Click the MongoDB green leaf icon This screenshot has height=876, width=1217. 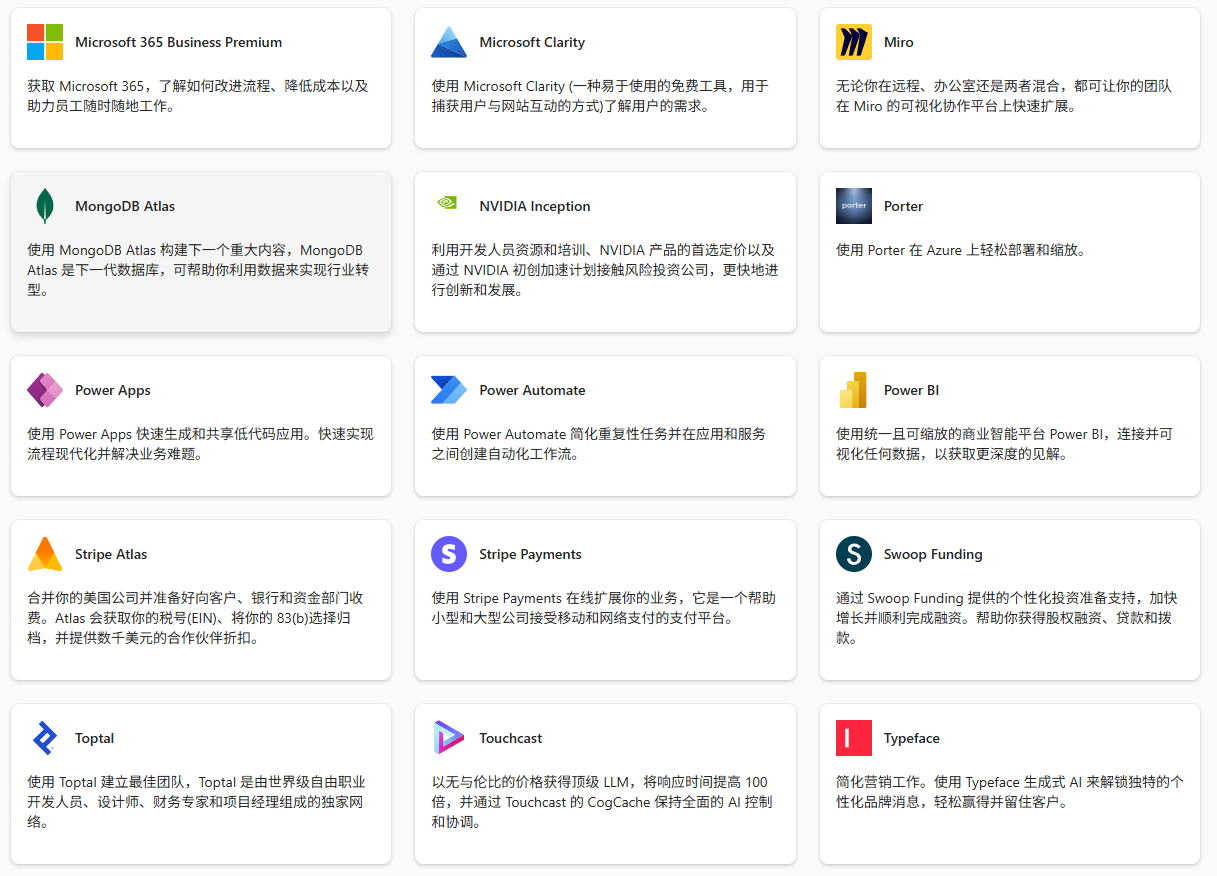[45, 206]
